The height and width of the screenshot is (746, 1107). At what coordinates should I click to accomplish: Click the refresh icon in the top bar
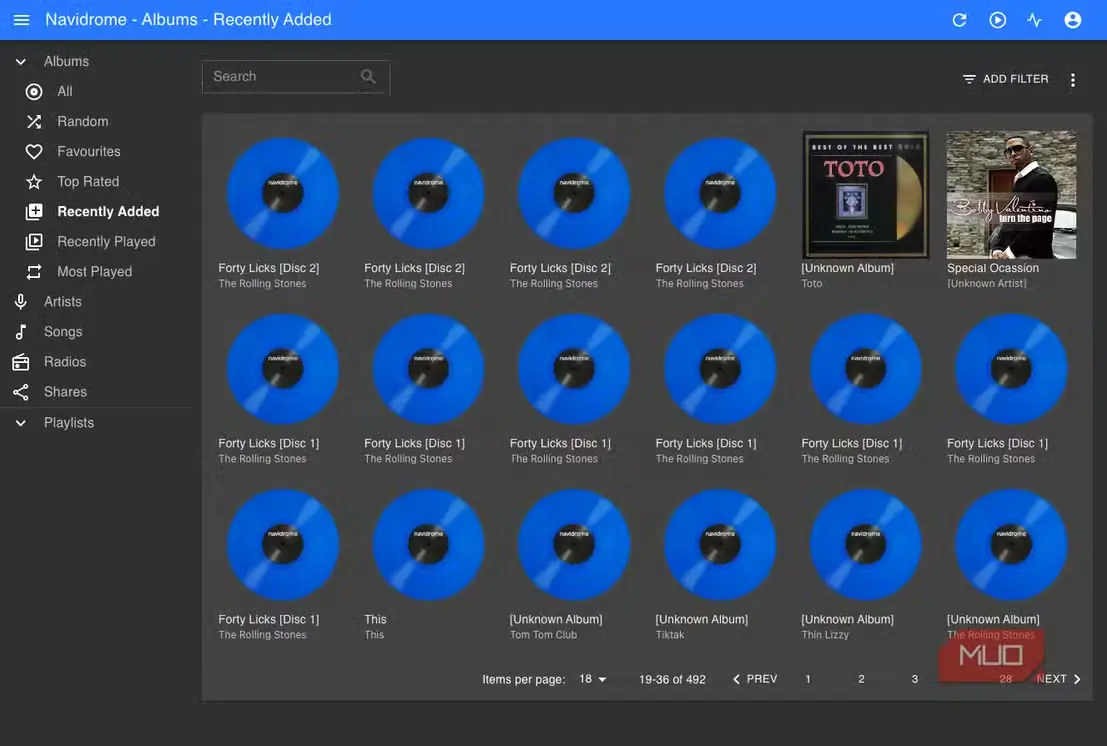click(959, 20)
